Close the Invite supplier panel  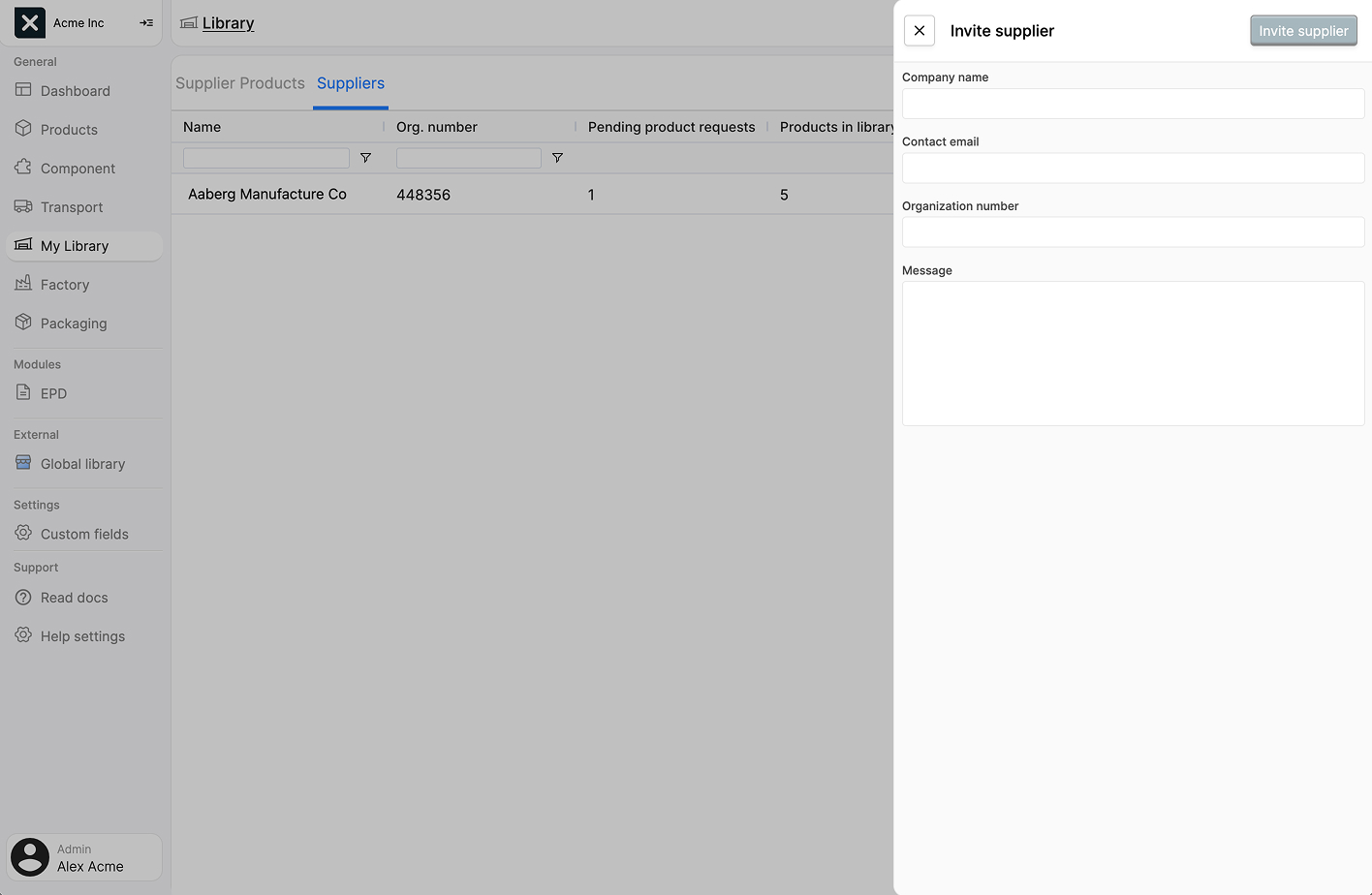[x=919, y=30]
